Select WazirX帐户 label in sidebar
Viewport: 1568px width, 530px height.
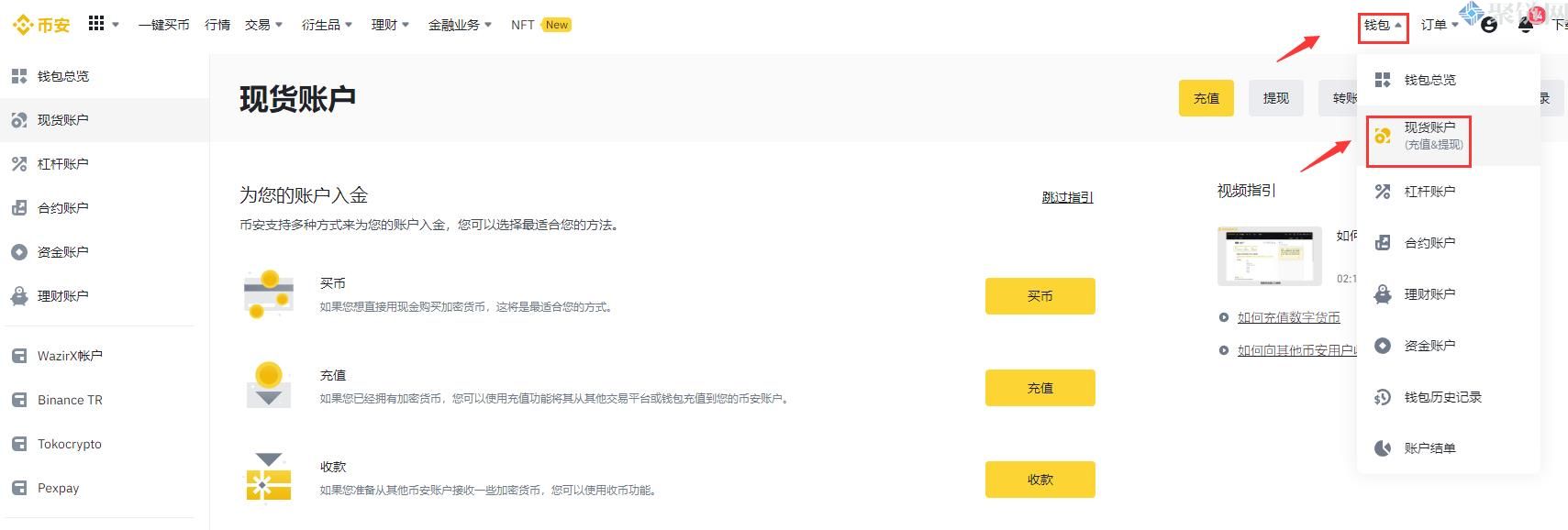coord(70,356)
